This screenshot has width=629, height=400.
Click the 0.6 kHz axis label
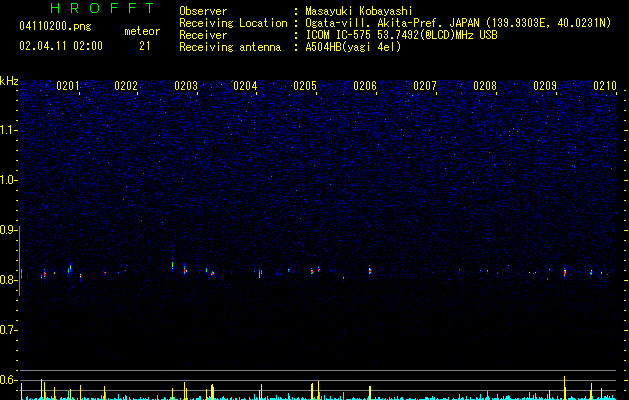tap(8, 380)
